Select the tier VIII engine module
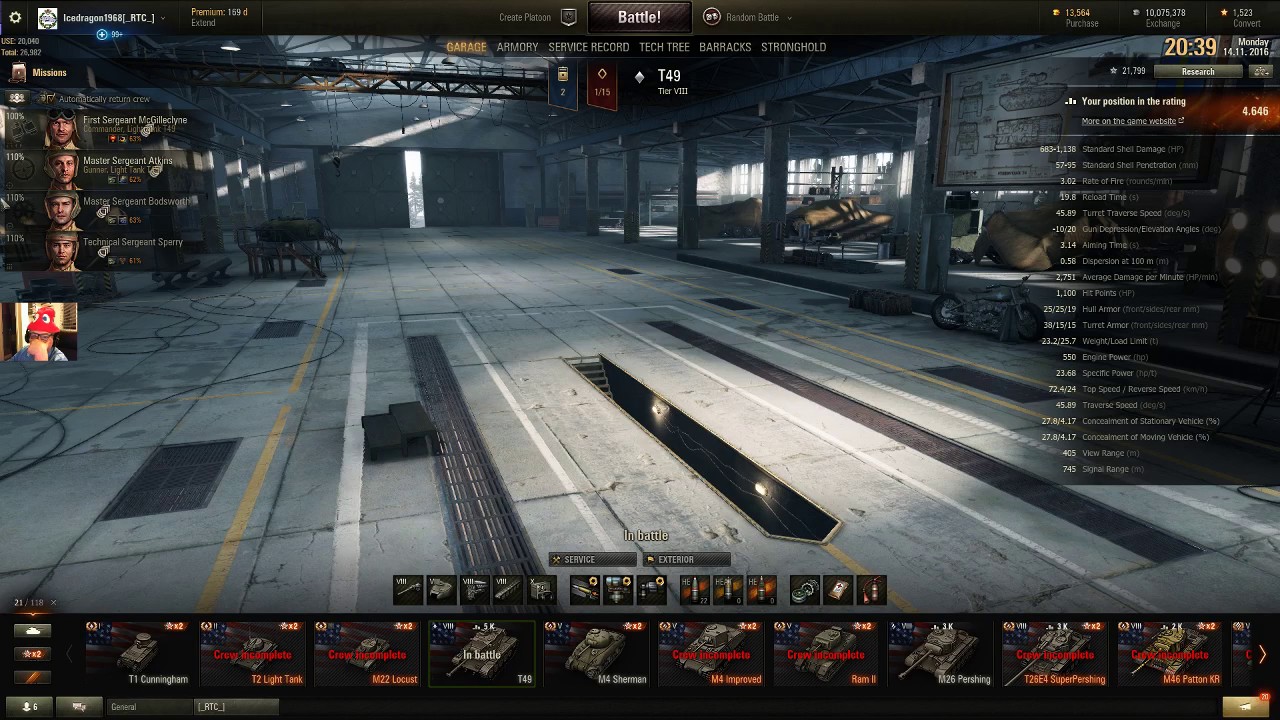This screenshot has width=1280, height=720. click(x=474, y=590)
